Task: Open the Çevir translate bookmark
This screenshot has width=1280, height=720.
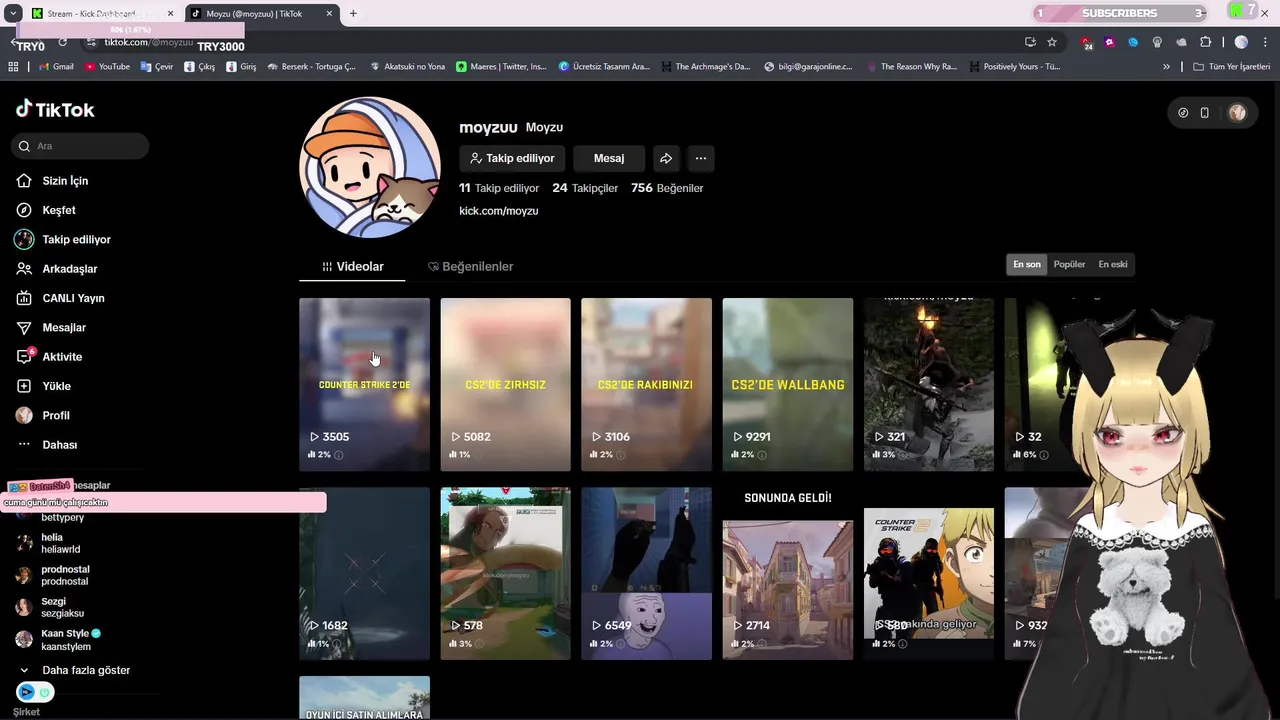Action: click(157, 67)
